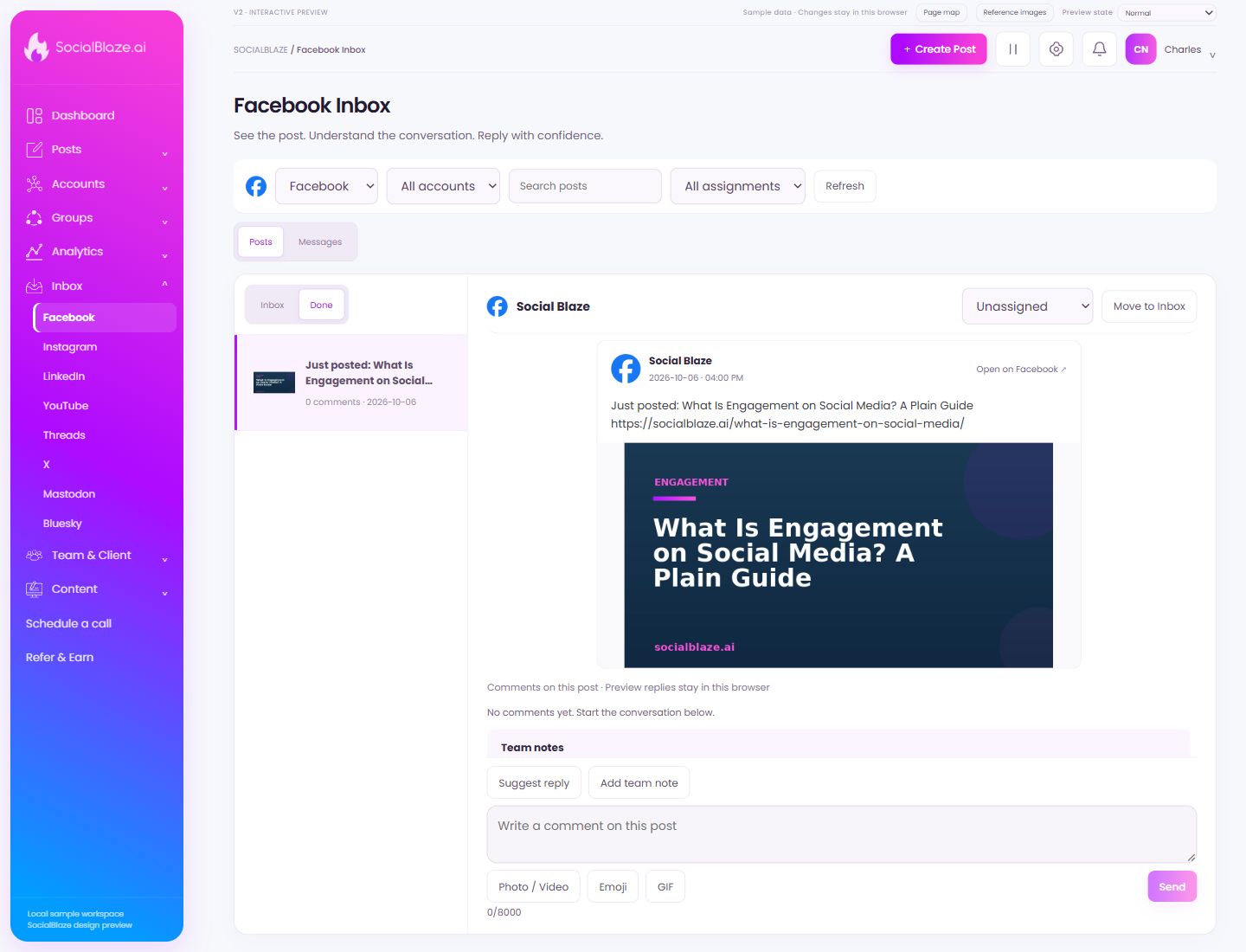Click Move to Inbox button

tap(1149, 306)
